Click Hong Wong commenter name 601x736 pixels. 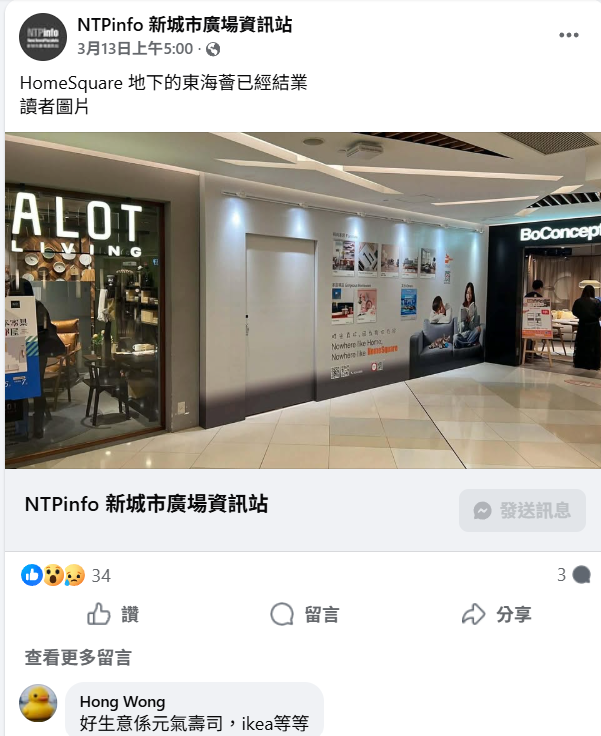(x=123, y=701)
